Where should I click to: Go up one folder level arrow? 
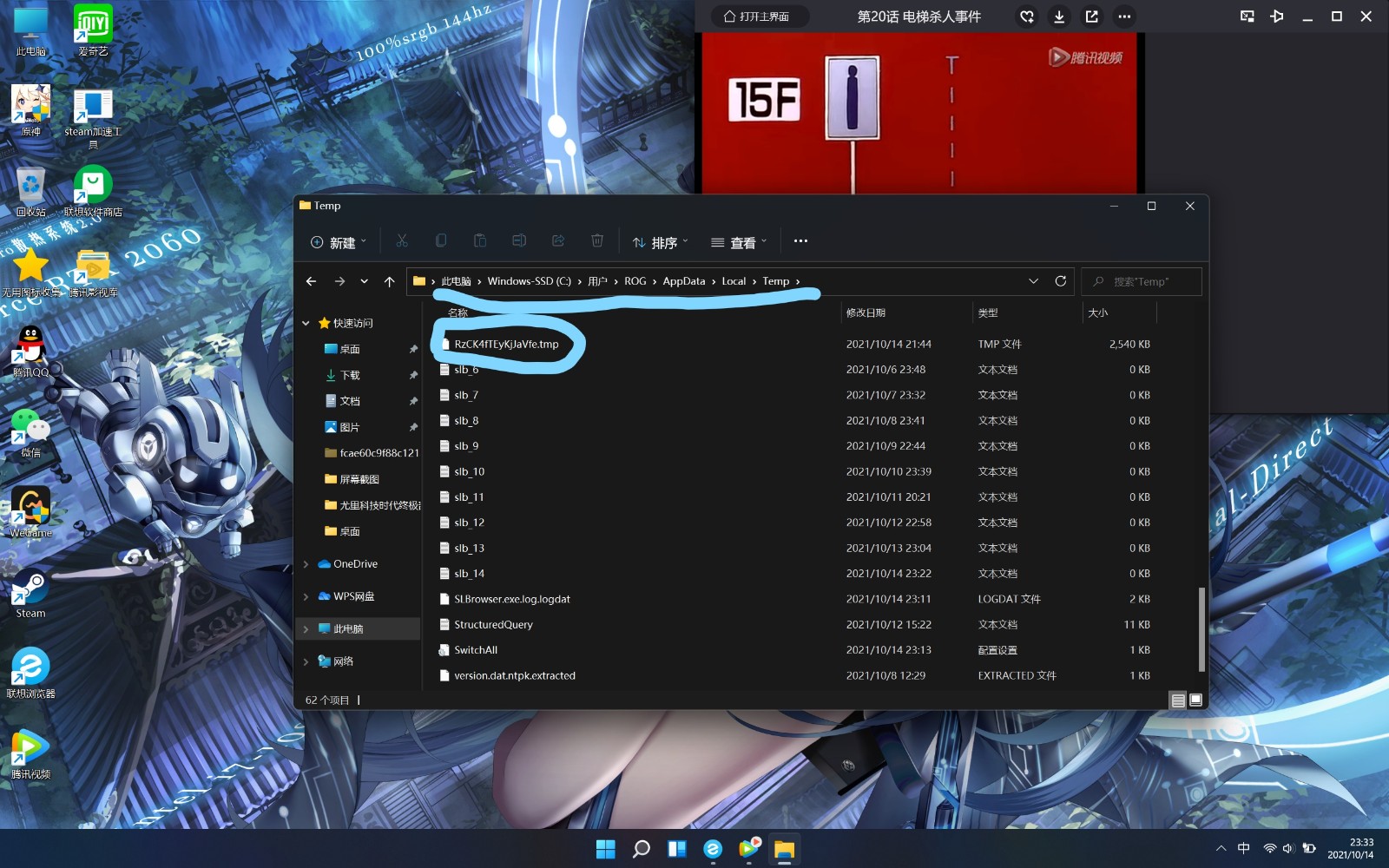(x=389, y=281)
